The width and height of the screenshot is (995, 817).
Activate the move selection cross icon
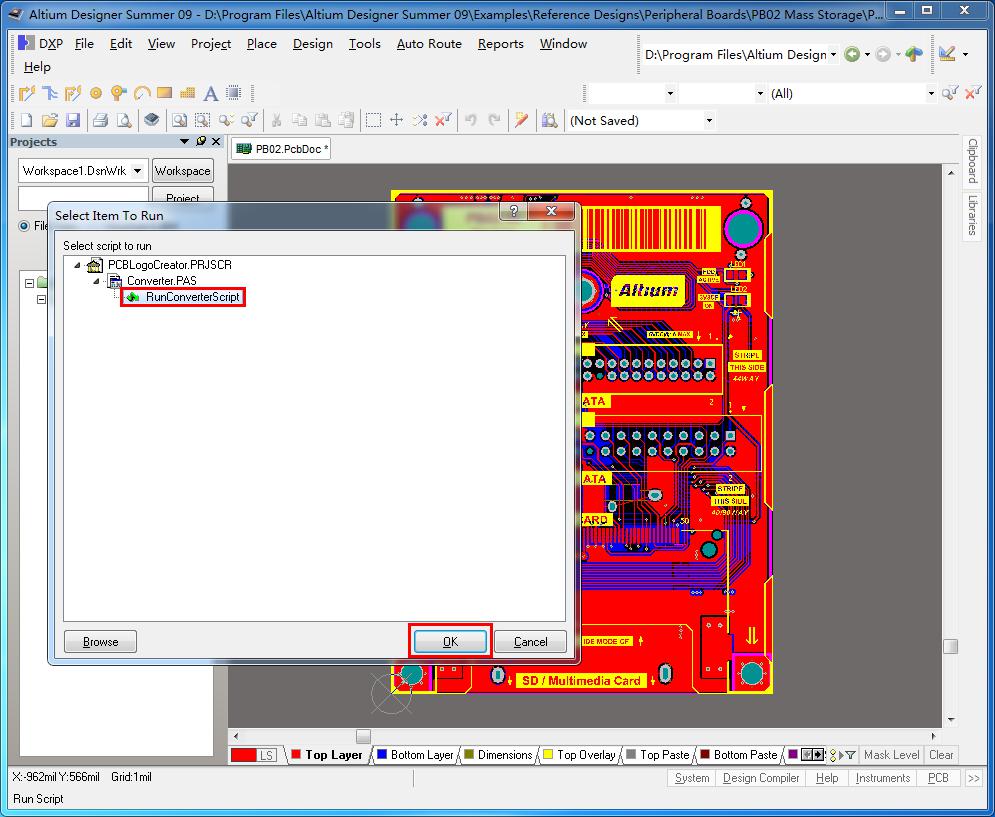[396, 120]
